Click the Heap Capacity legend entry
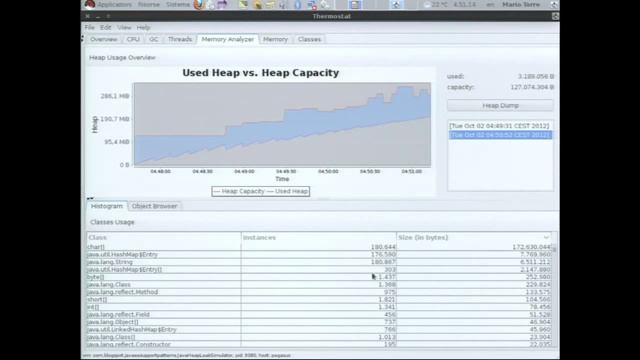 tap(239, 191)
